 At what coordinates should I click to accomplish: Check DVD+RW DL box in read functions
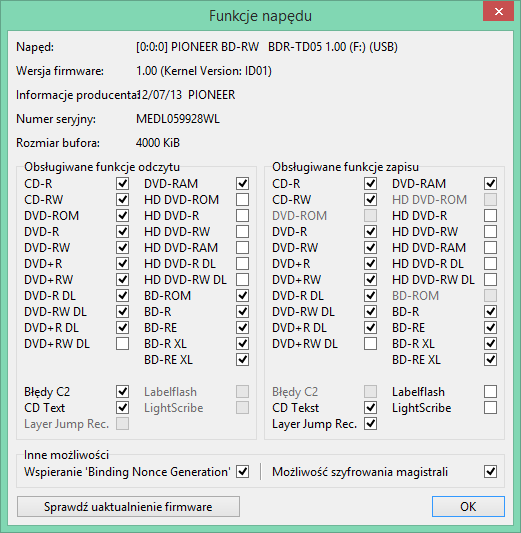tap(122, 343)
